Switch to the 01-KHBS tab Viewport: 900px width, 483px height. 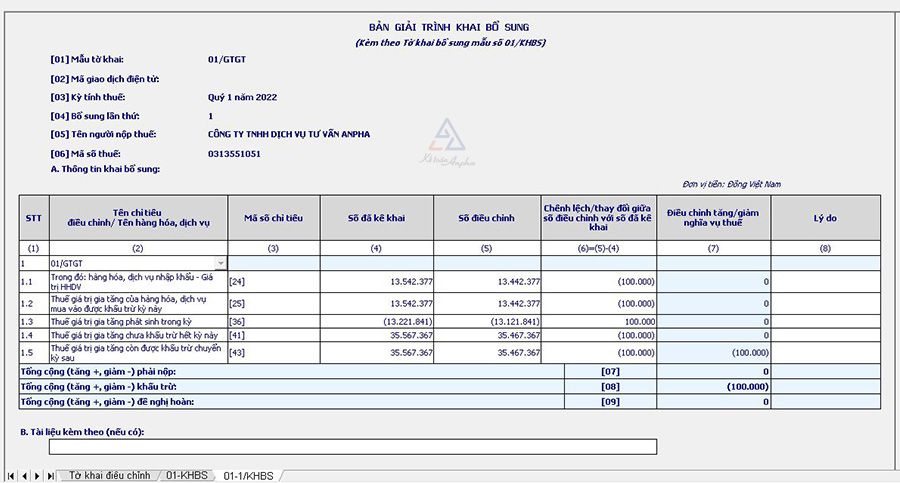click(186, 475)
